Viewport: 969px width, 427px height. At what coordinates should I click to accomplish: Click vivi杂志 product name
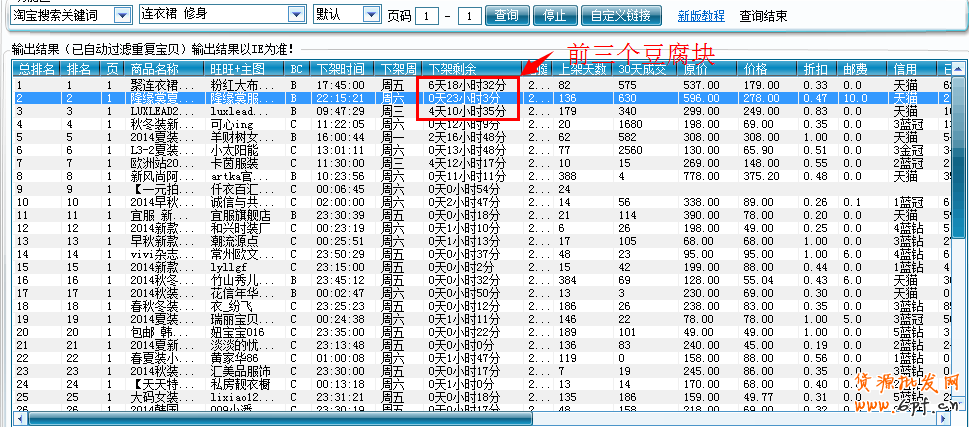[x=163, y=254]
